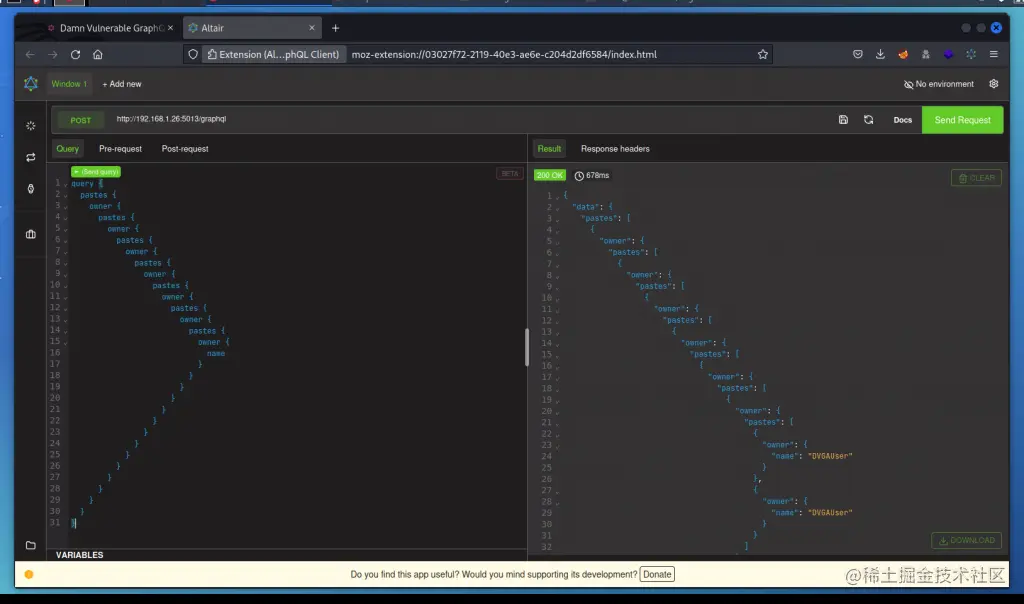Switch to the Pre-request tab
This screenshot has height=604, width=1024.
(x=120, y=149)
